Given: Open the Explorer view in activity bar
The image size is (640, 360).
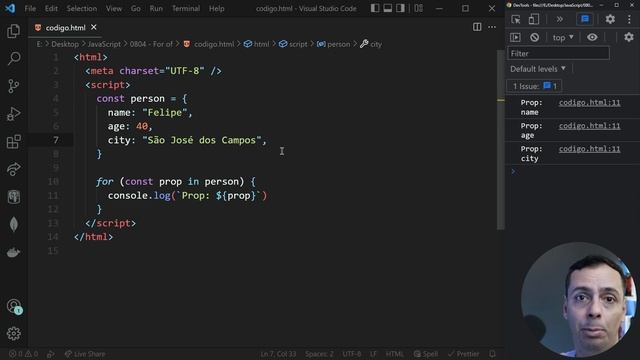Looking at the screenshot, I should coord(13,31).
